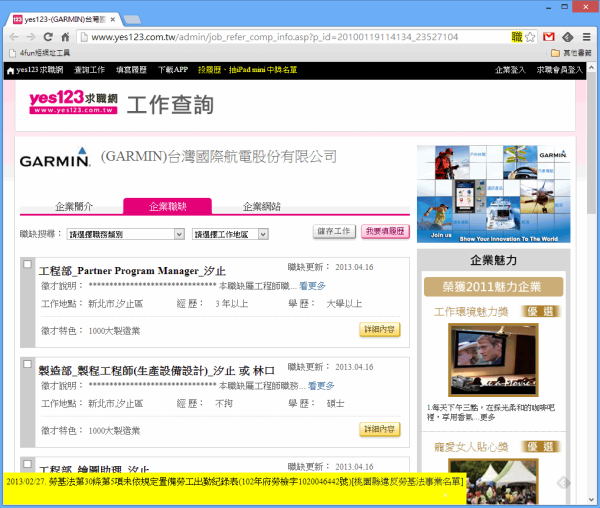The image size is (600, 508).
Task: Open the Gmail extension icon
Action: (x=548, y=37)
